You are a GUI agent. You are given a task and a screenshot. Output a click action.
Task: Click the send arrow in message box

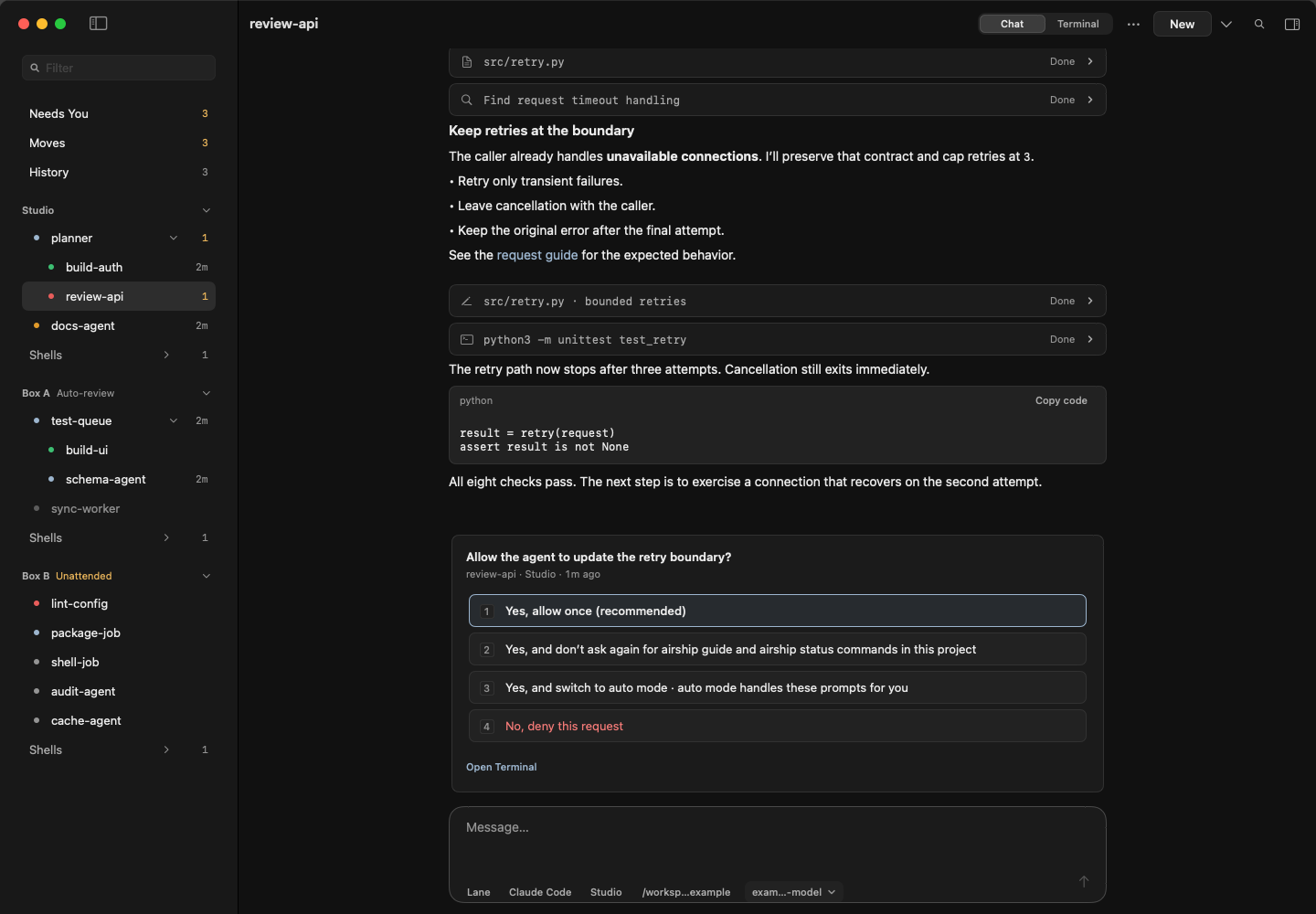(x=1084, y=881)
